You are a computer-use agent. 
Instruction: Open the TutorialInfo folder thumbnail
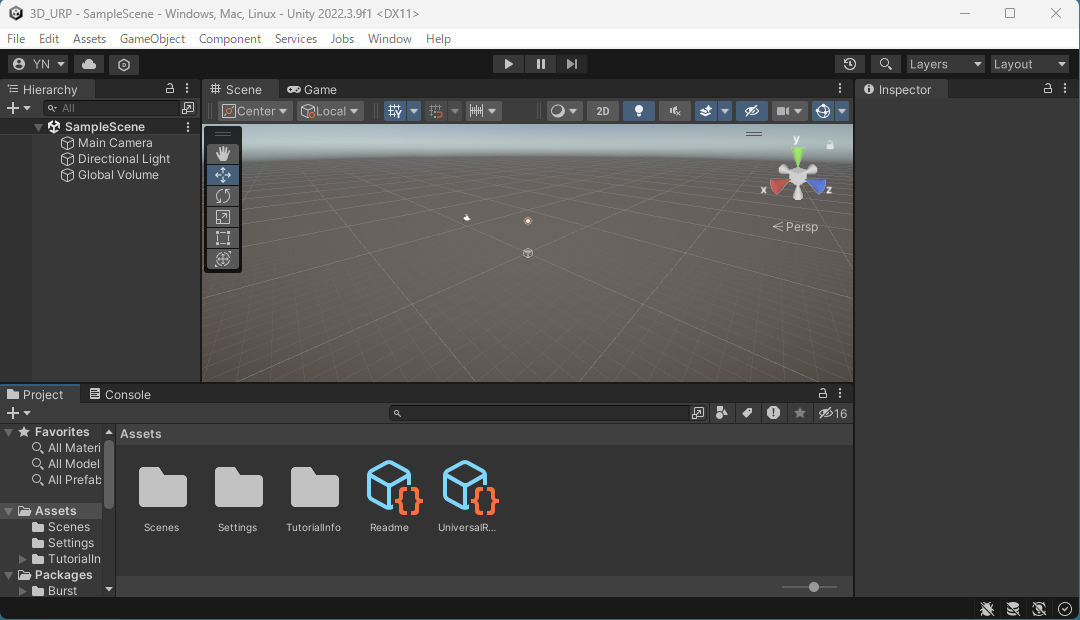(x=314, y=490)
